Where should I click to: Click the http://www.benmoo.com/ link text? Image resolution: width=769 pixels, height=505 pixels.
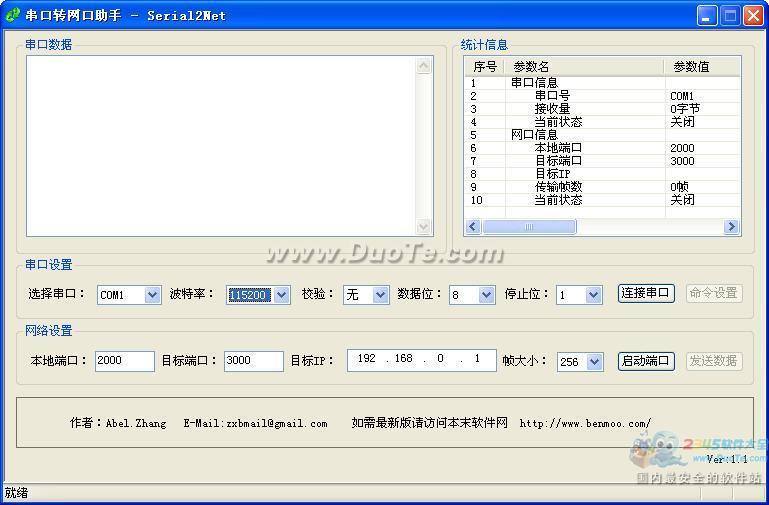pyautogui.click(x=586, y=423)
